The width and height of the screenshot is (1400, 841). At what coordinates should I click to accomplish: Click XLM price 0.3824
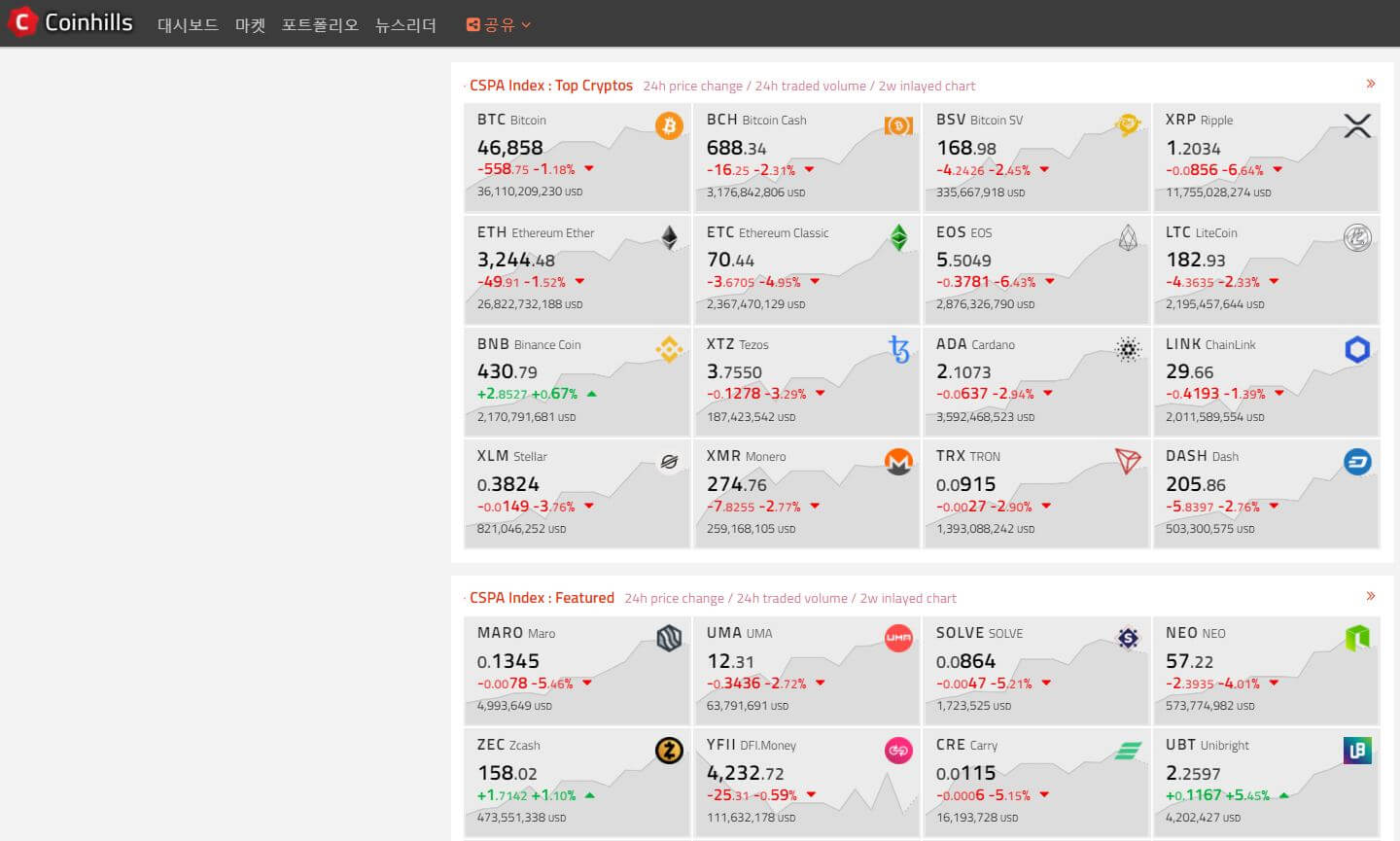(507, 484)
